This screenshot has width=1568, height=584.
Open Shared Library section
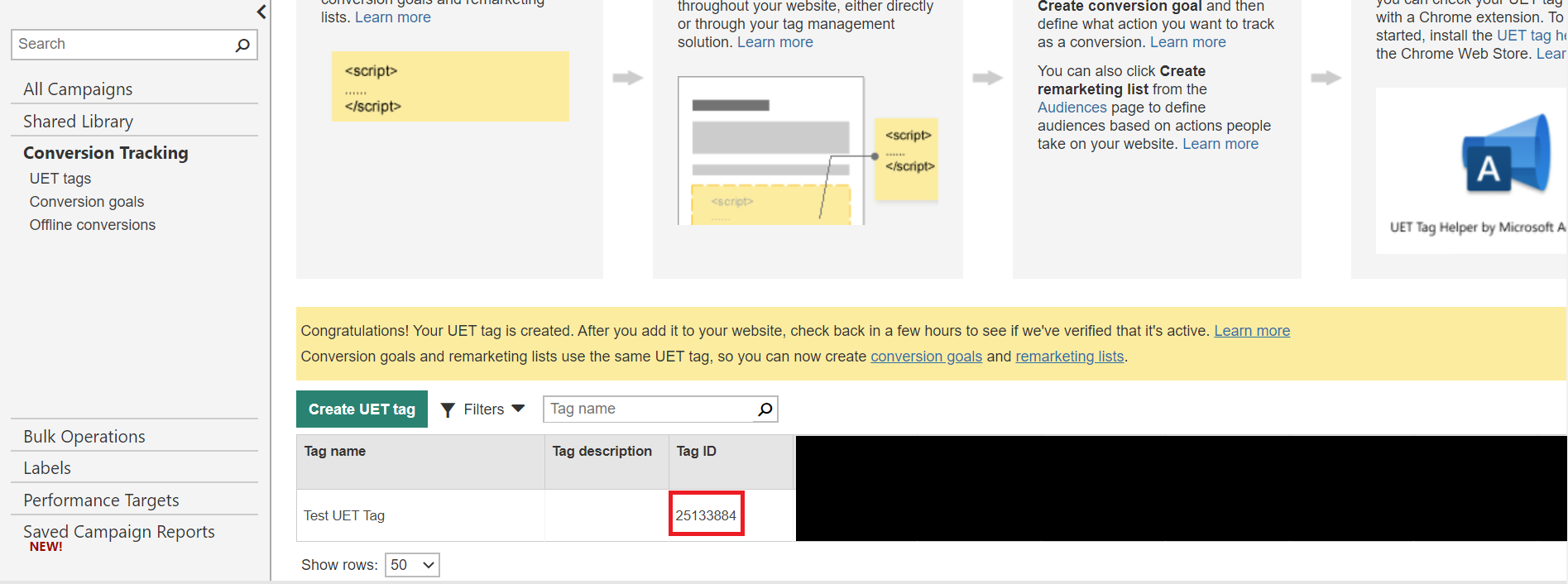point(78,122)
